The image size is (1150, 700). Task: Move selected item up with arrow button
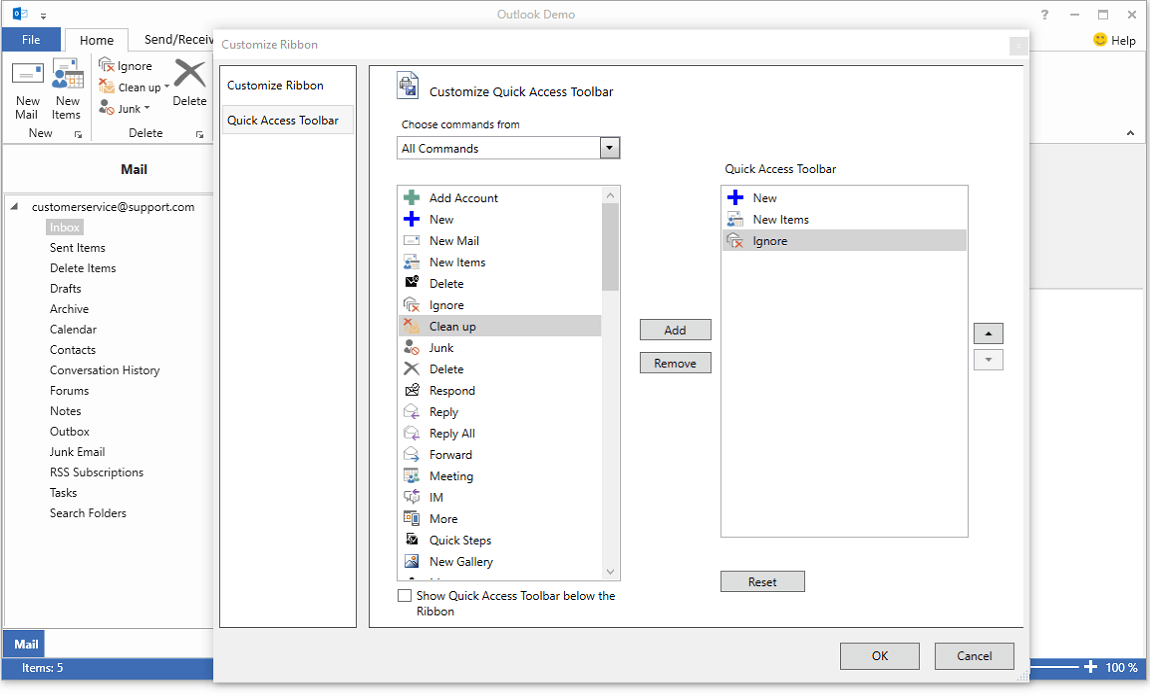pyautogui.click(x=987, y=334)
